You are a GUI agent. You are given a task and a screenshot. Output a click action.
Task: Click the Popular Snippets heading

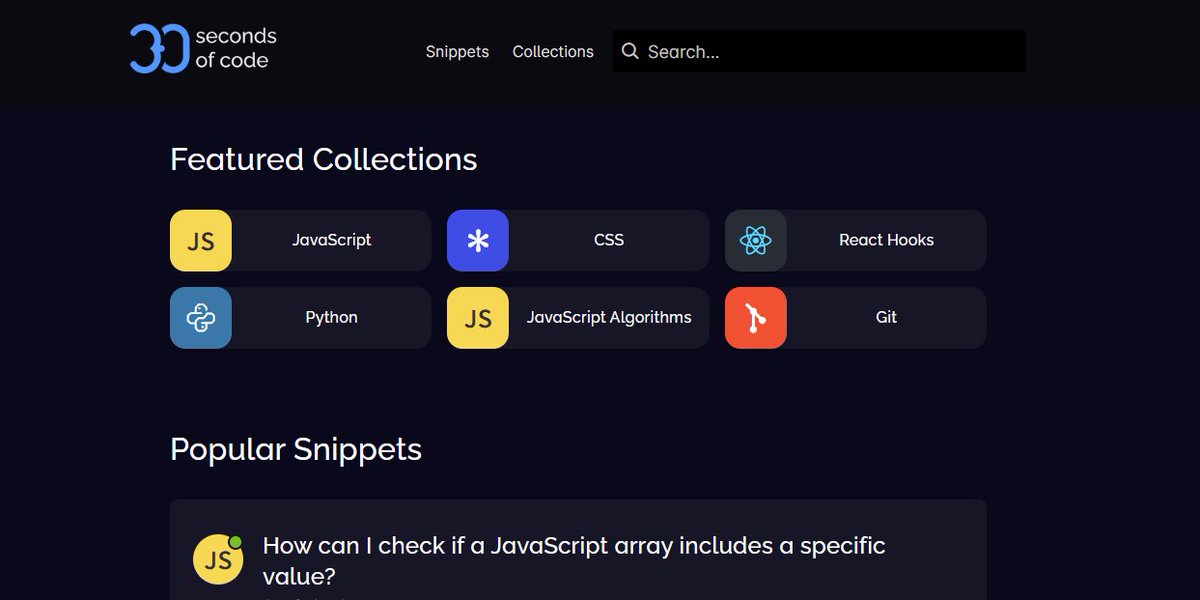pyautogui.click(x=296, y=449)
